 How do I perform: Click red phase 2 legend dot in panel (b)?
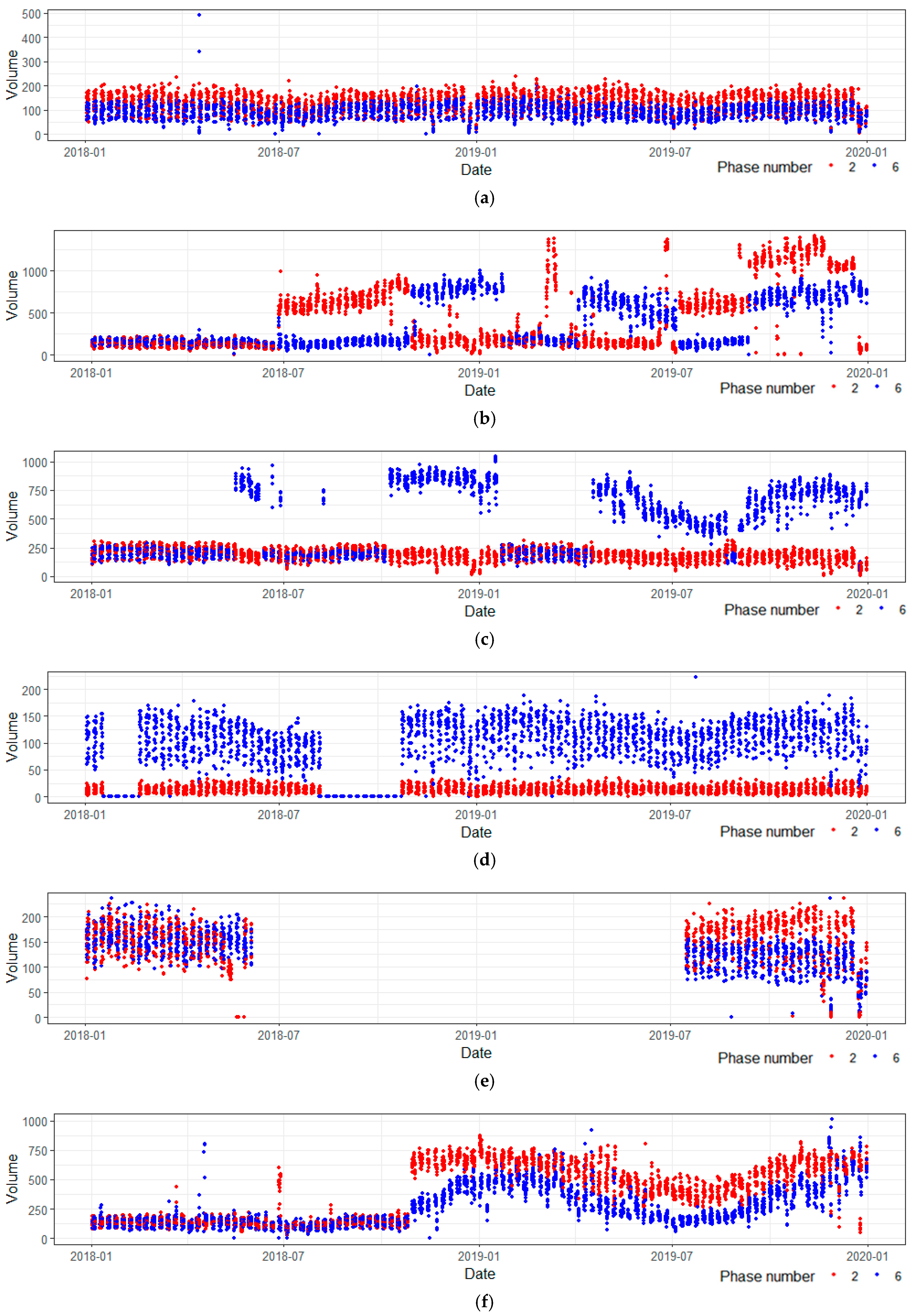click(x=833, y=387)
